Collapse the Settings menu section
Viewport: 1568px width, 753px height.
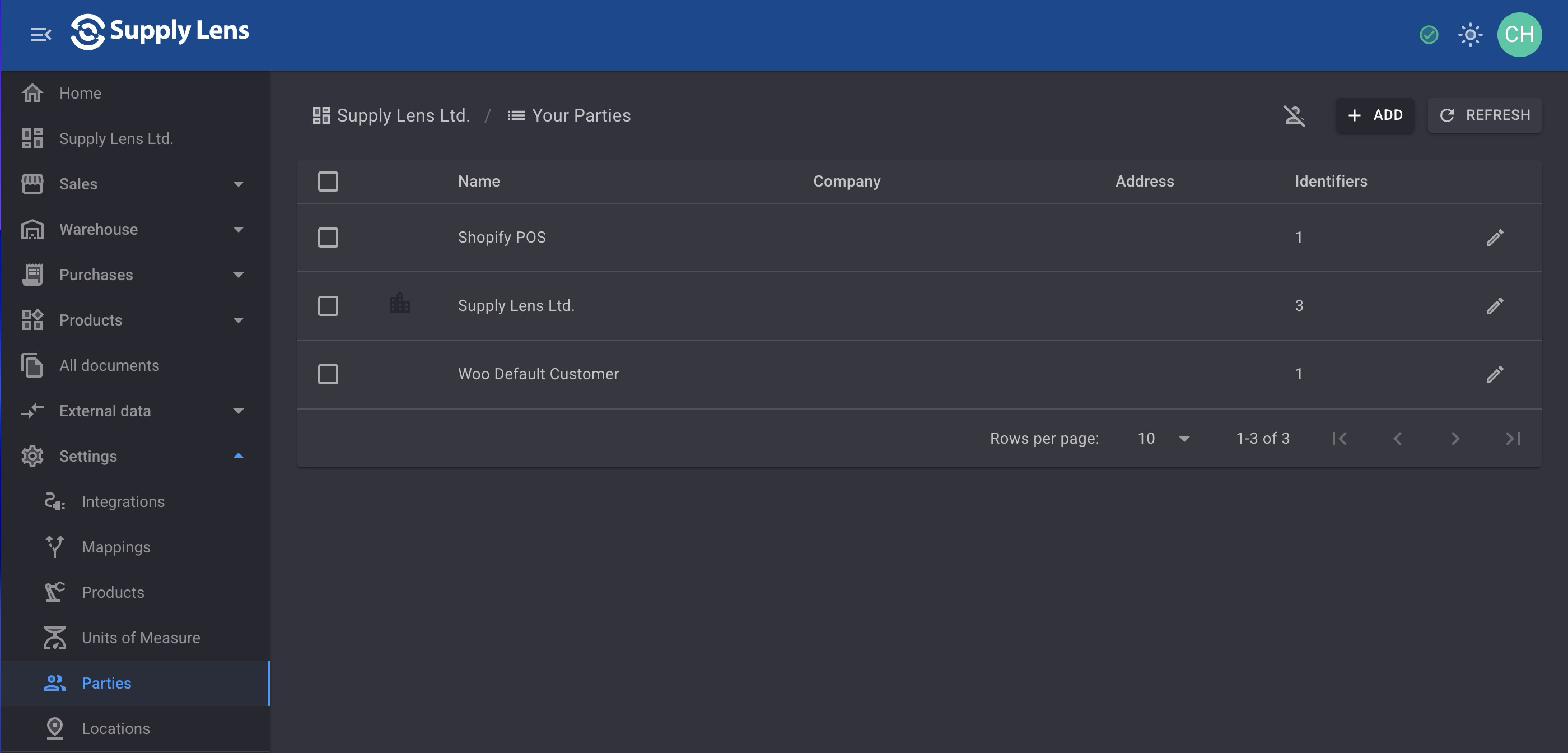[x=135, y=456]
